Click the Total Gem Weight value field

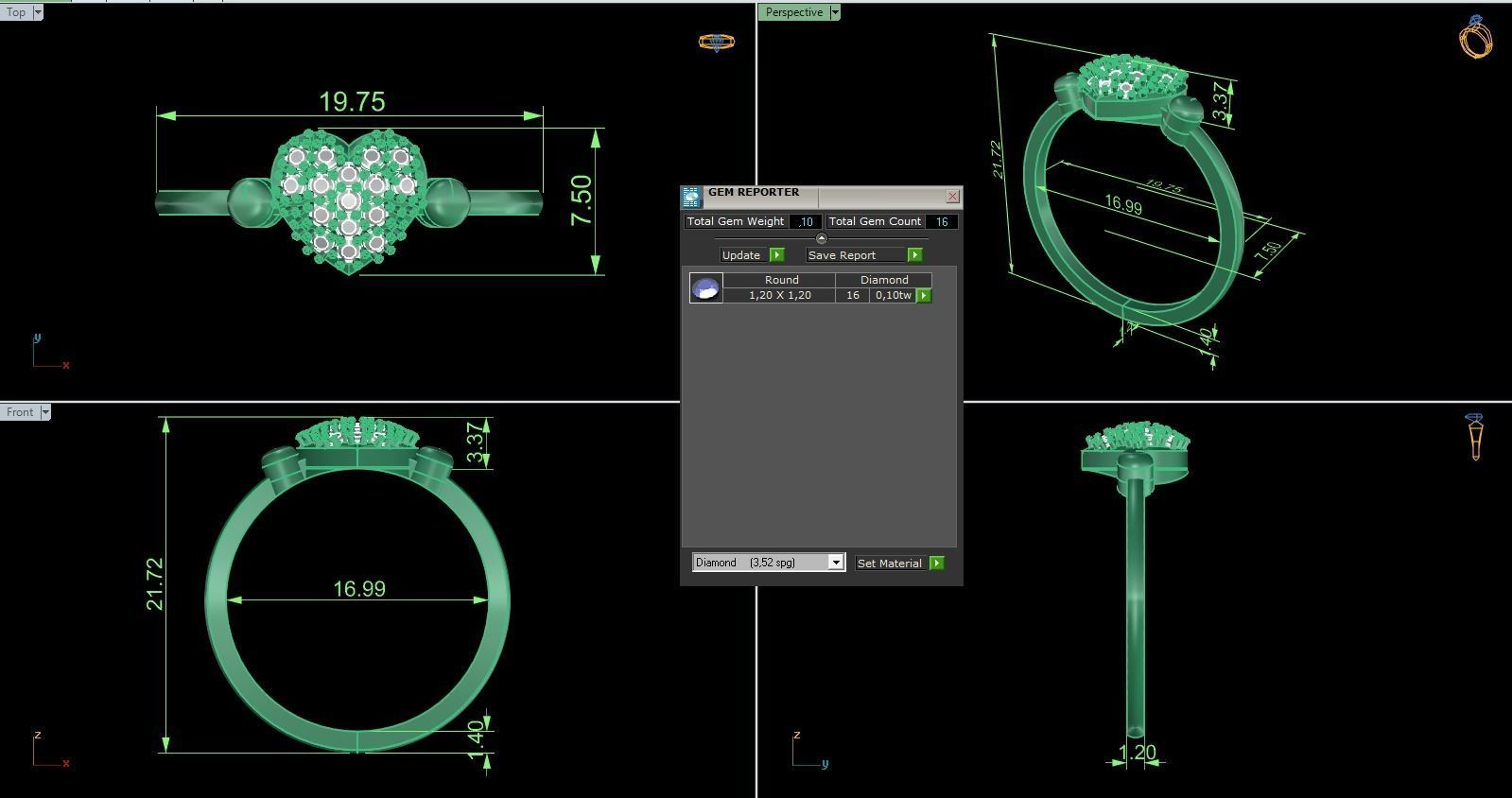(805, 221)
